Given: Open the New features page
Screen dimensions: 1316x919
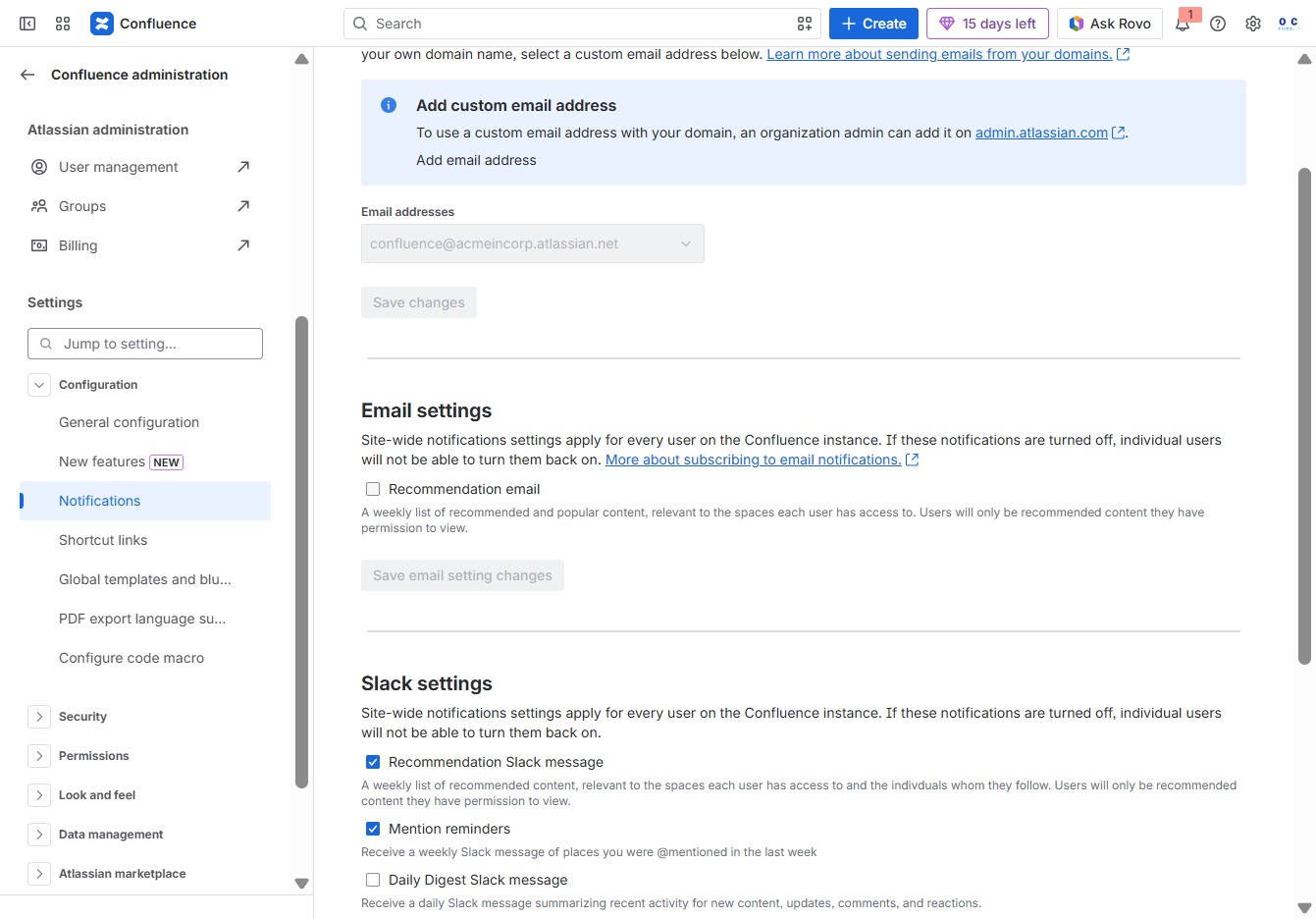Looking at the screenshot, I should pos(145,461).
